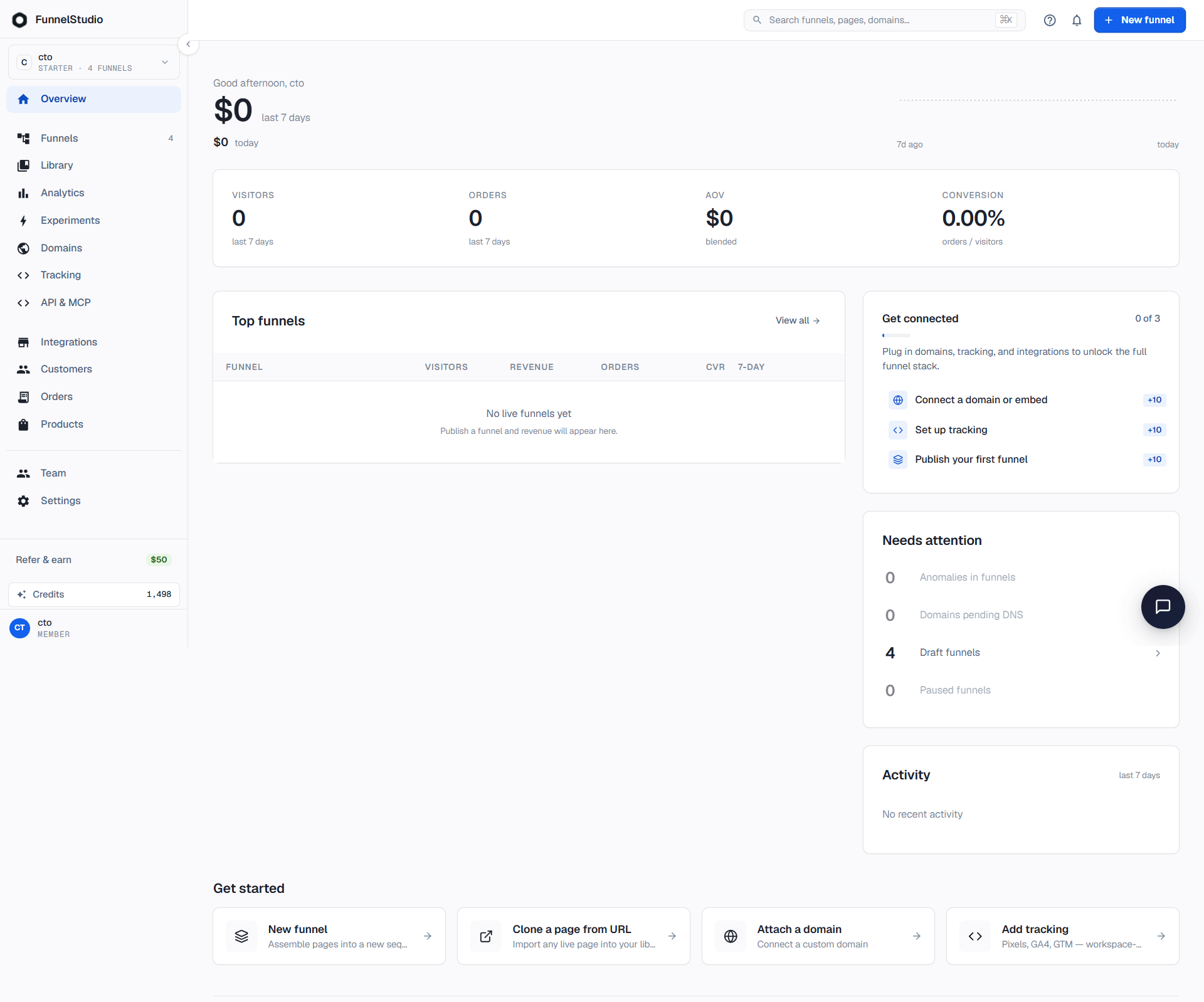The height and width of the screenshot is (1002, 1204).
Task: Click the Funnels count badge 4
Action: click(x=171, y=139)
